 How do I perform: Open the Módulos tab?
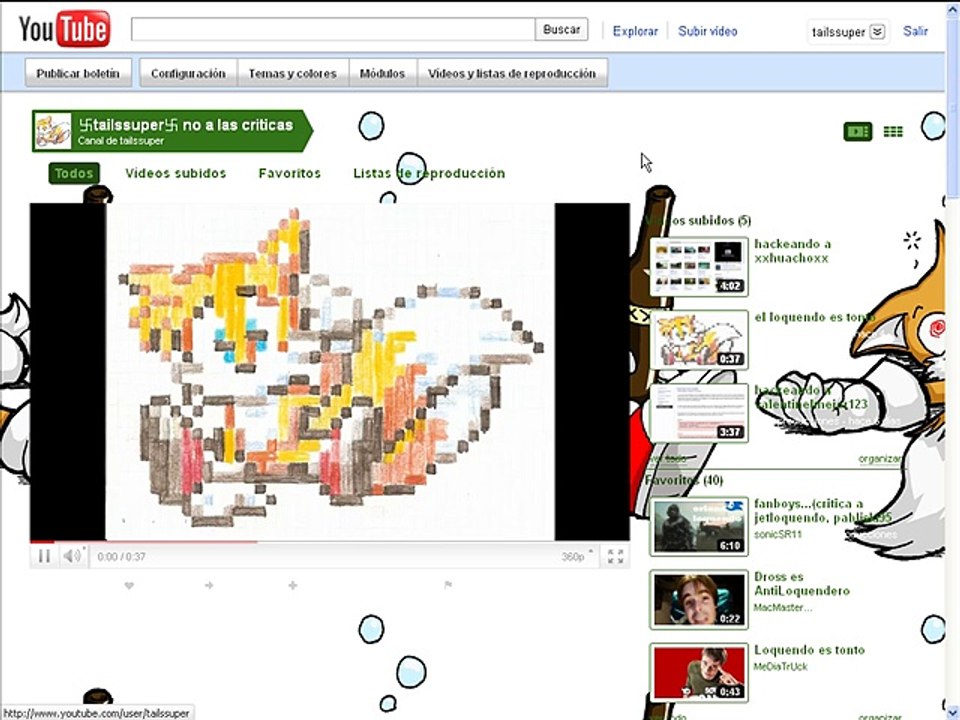click(382, 73)
